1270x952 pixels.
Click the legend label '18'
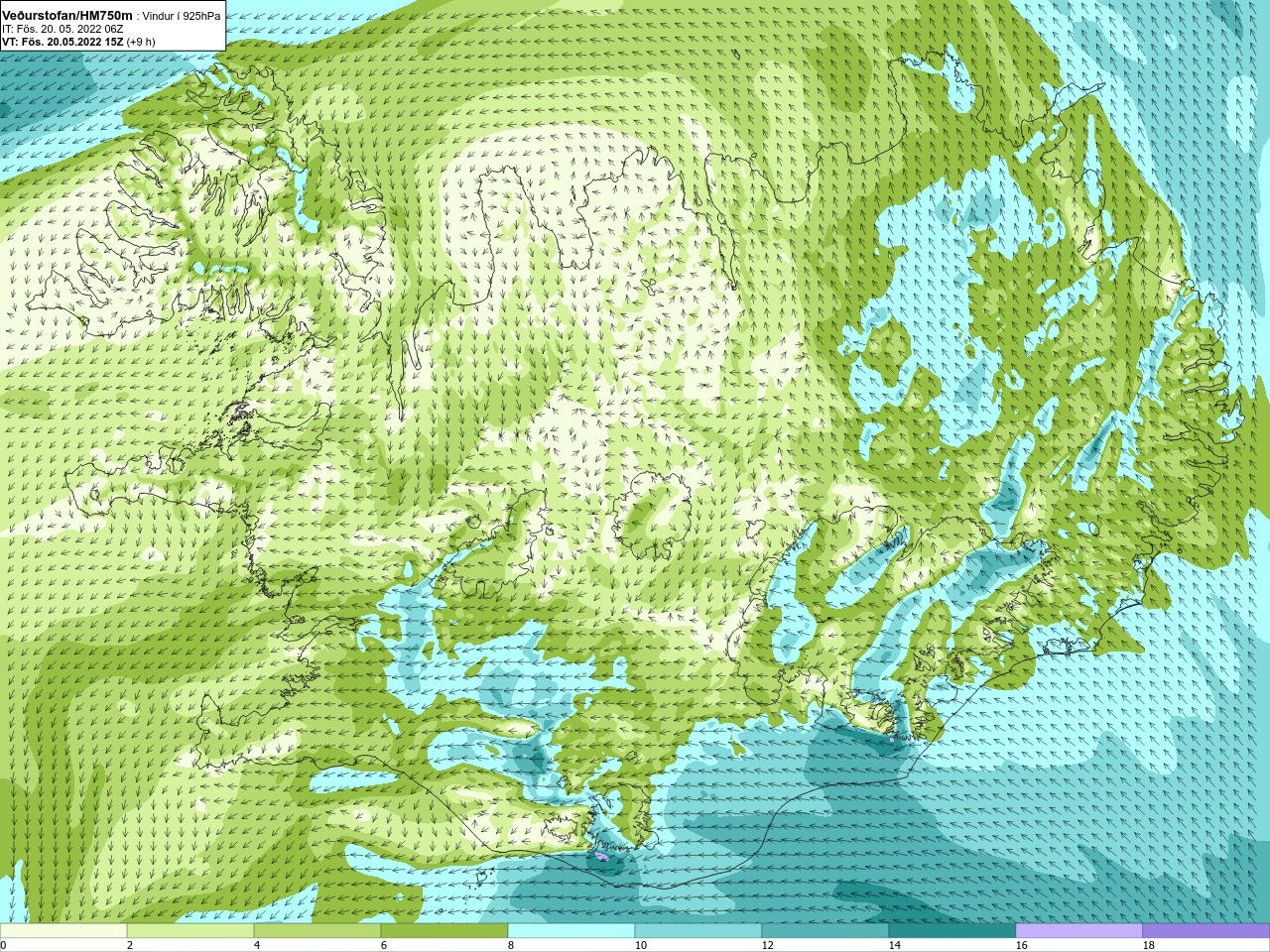[1149, 946]
